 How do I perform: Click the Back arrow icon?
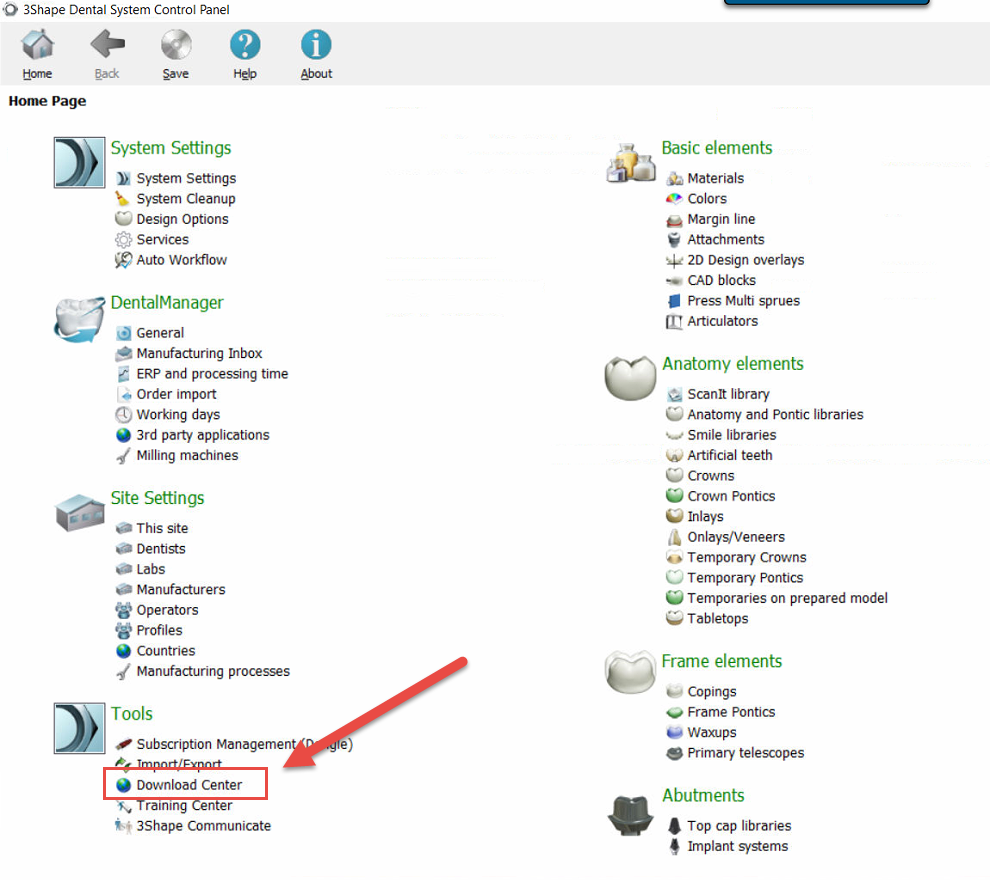point(107,45)
